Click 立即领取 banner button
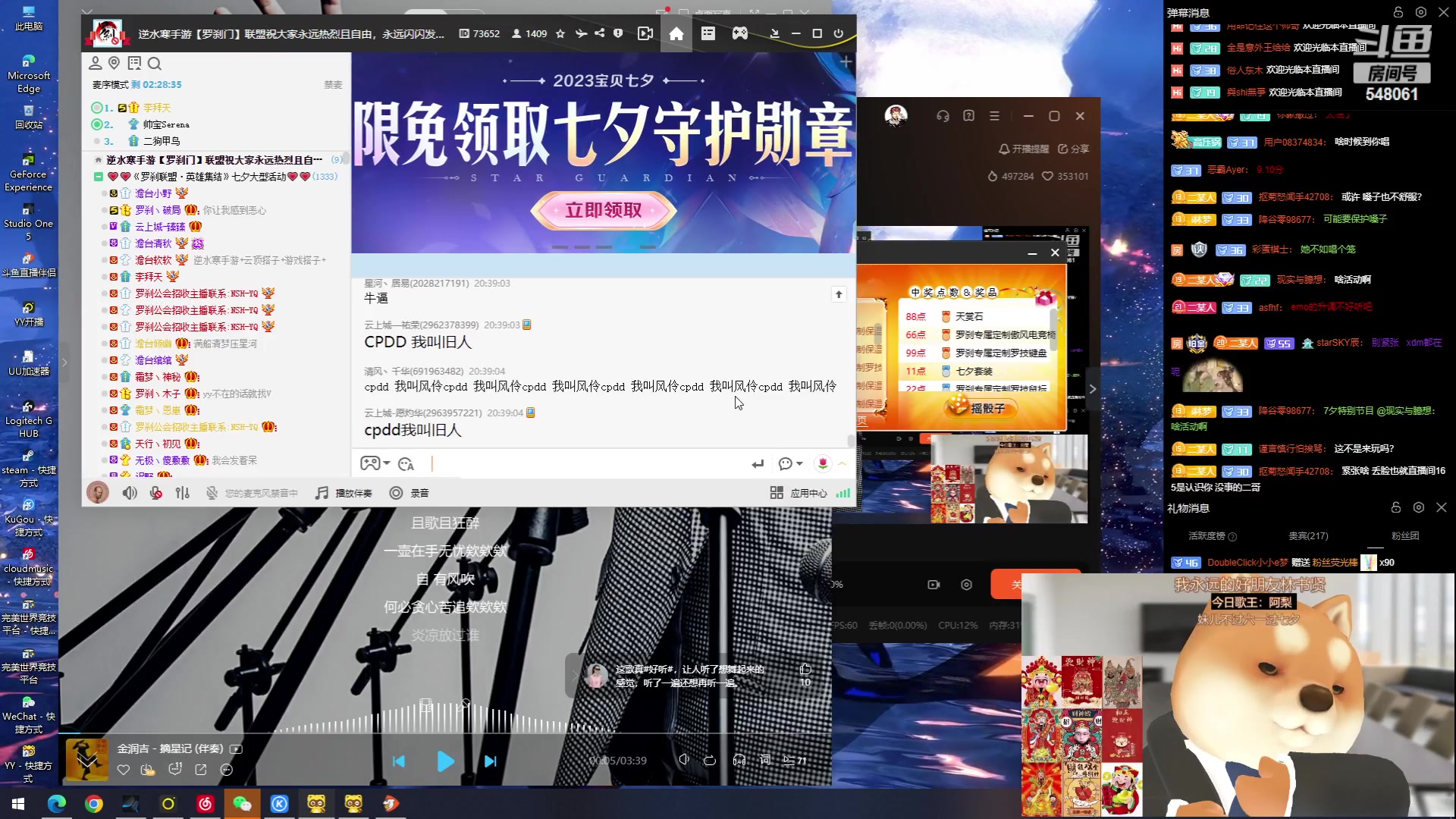 [604, 210]
